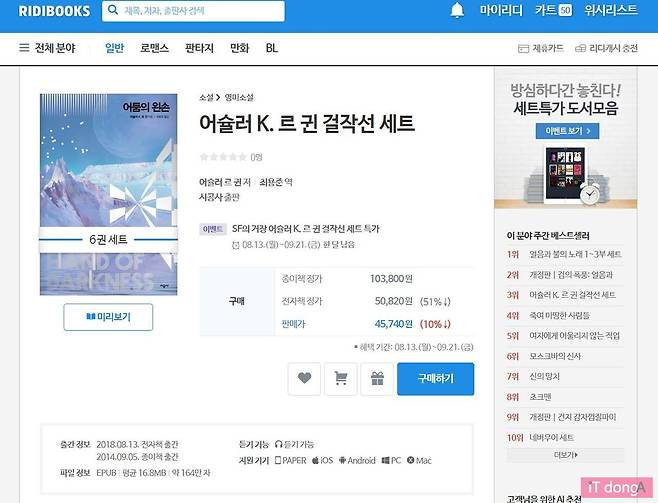Open 마이리디 page
Viewport: 658px width, 503px height.
[501, 10]
